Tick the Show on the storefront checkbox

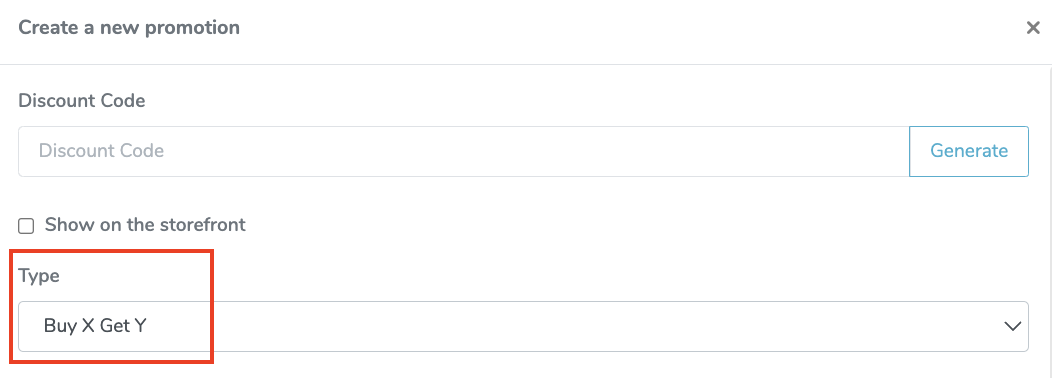coord(26,226)
